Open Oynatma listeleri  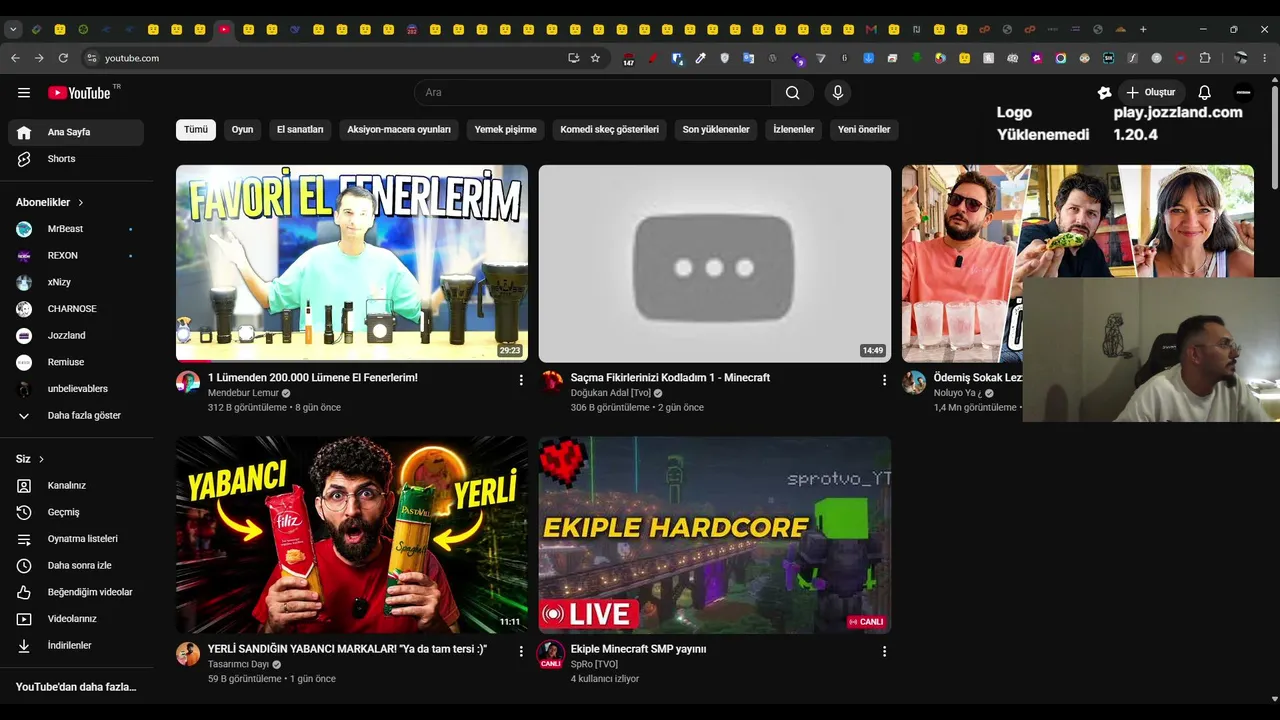(x=76, y=539)
